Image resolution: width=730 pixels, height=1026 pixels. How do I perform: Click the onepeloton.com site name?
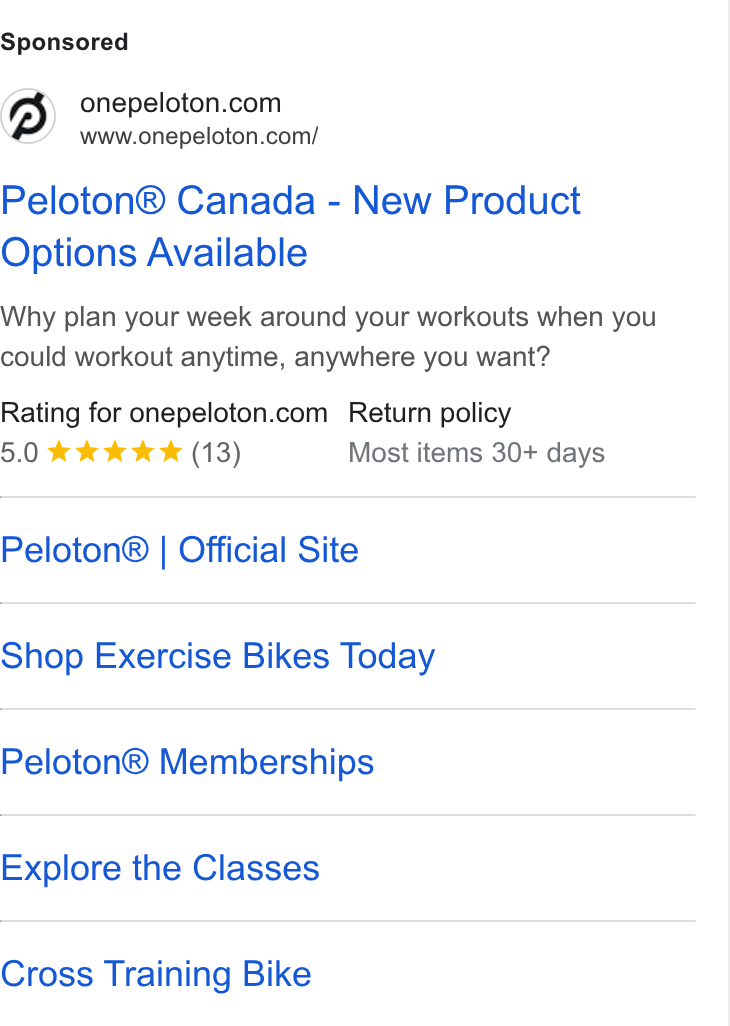coord(181,103)
